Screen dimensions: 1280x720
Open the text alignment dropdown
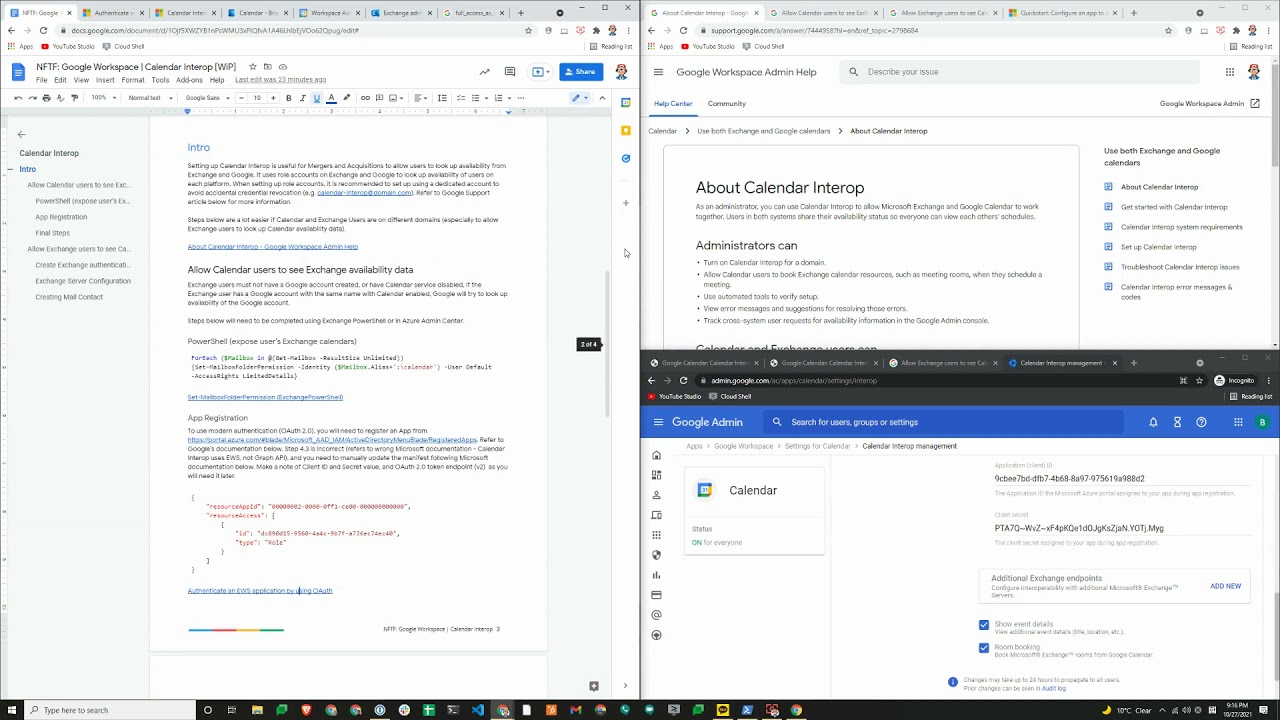[421, 98]
